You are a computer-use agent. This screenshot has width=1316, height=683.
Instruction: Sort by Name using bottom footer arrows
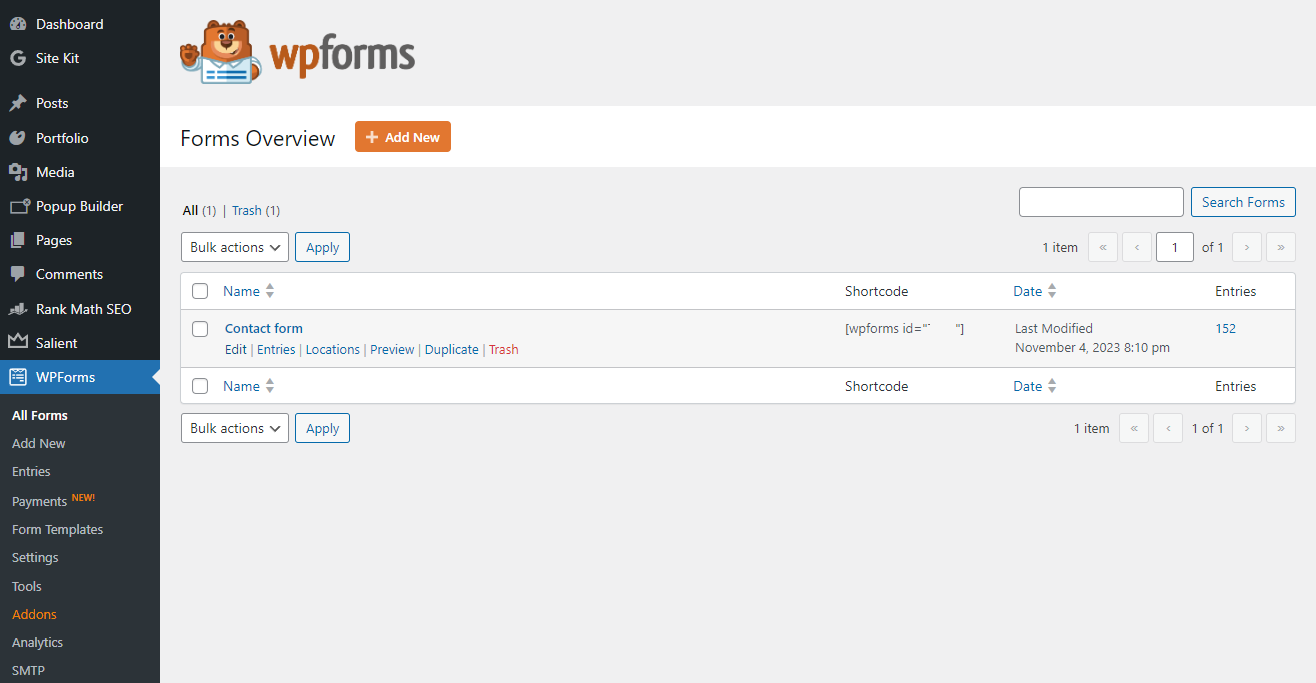[x=270, y=386]
